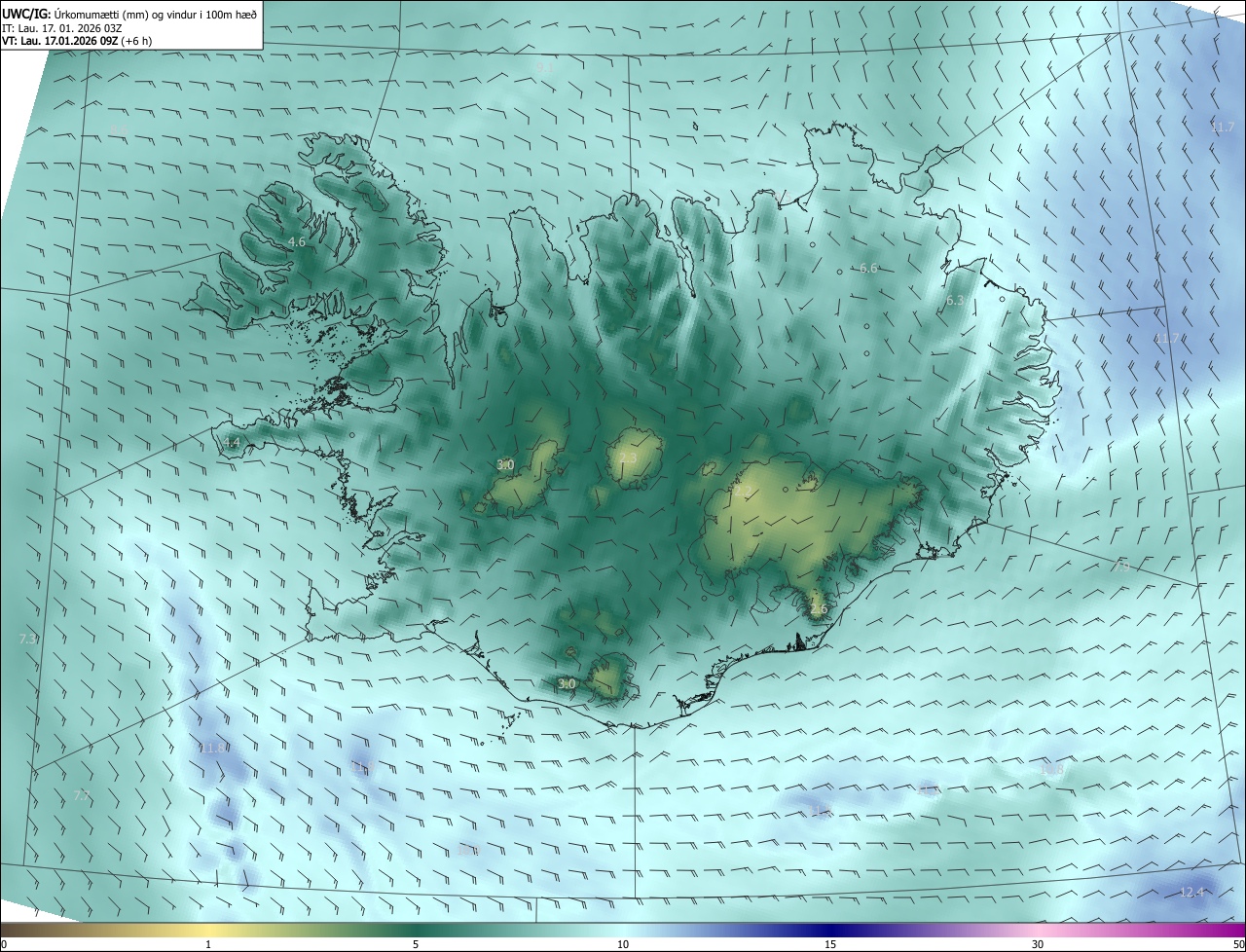
Task: Click the colorbar tick label 0
Action: pyautogui.click(x=3, y=945)
